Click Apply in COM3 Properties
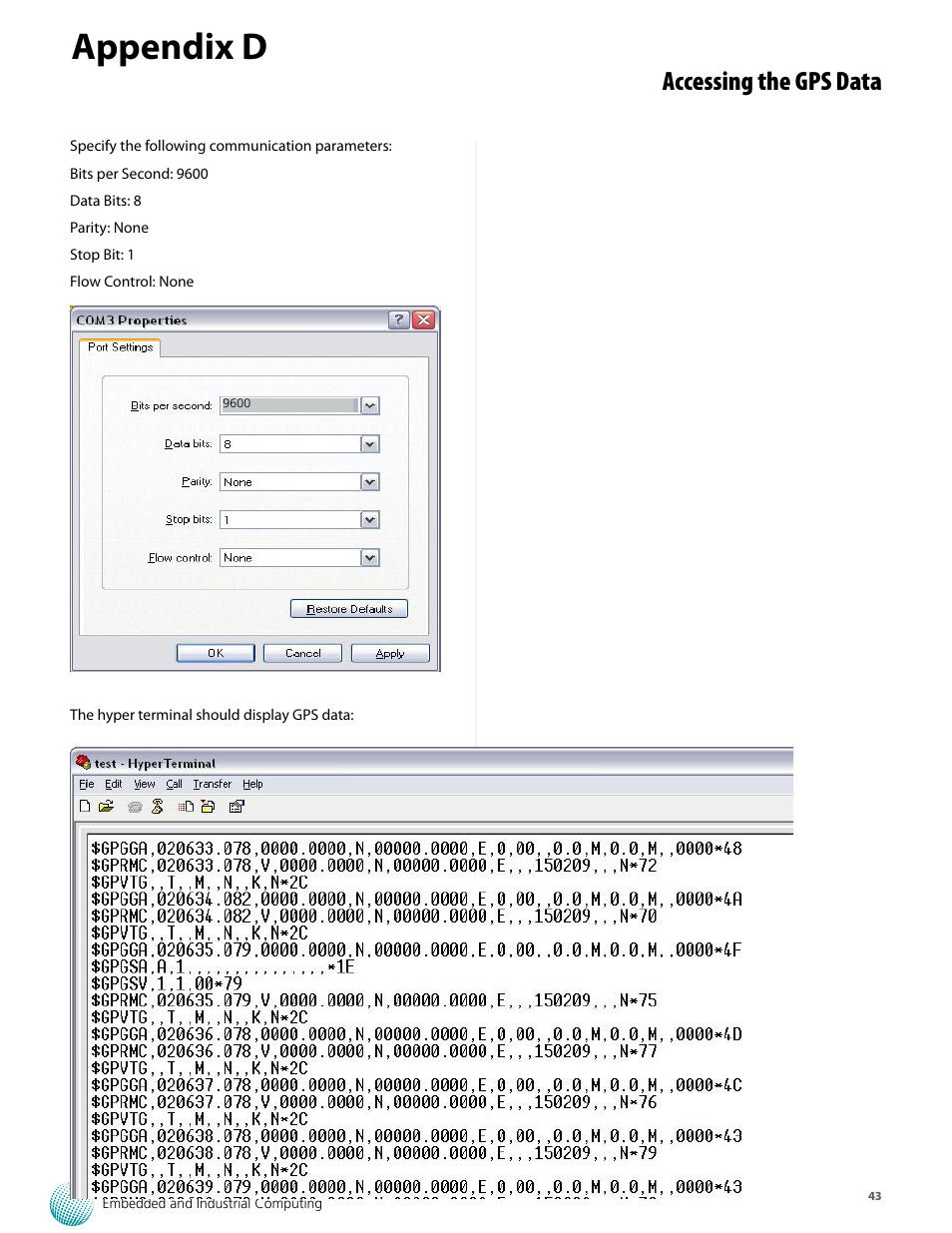Screen dimensions: 952x1233 (389, 653)
